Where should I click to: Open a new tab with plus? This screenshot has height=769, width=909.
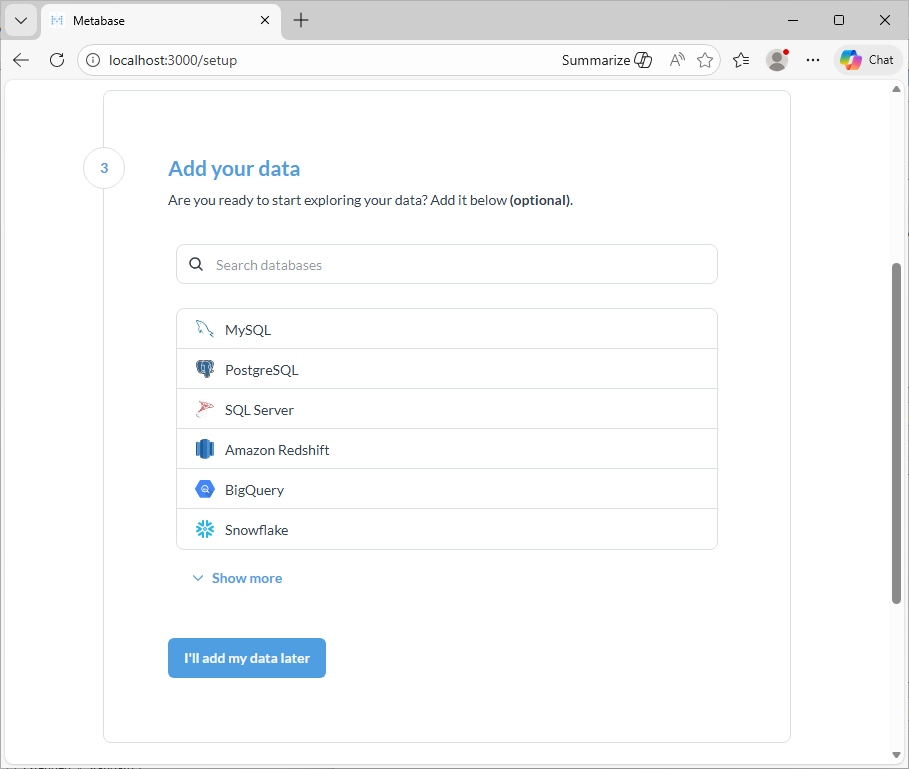[301, 20]
